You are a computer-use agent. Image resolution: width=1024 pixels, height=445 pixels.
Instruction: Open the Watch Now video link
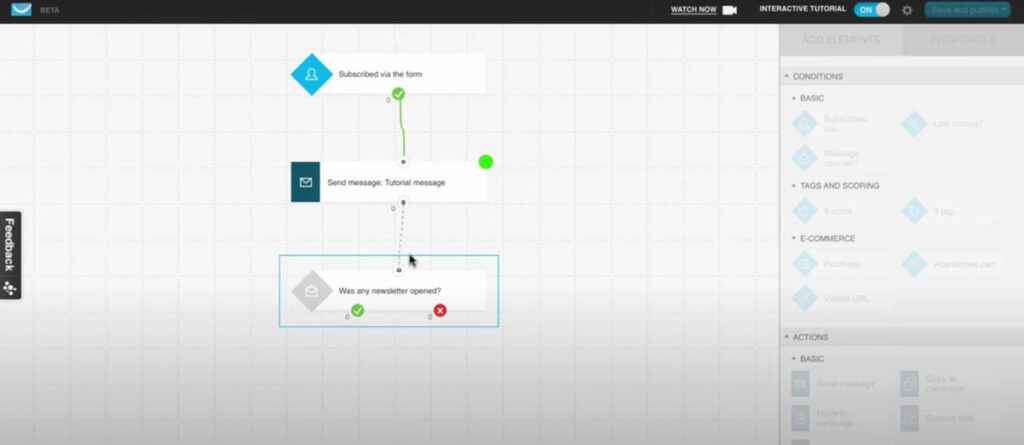(694, 10)
